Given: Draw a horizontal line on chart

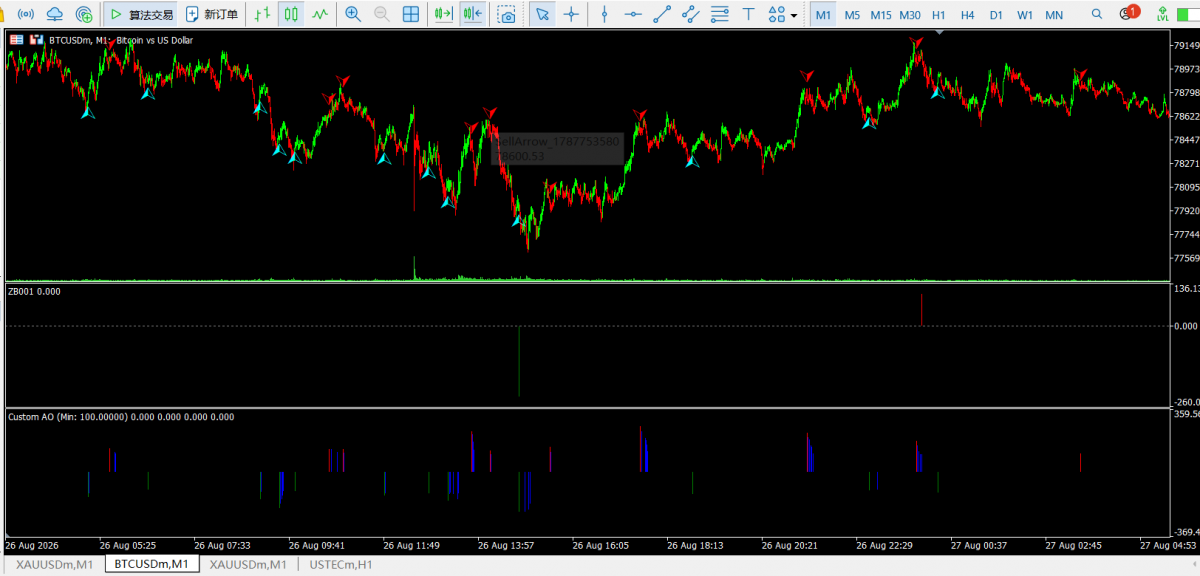Looking at the screenshot, I should click(x=633, y=15).
